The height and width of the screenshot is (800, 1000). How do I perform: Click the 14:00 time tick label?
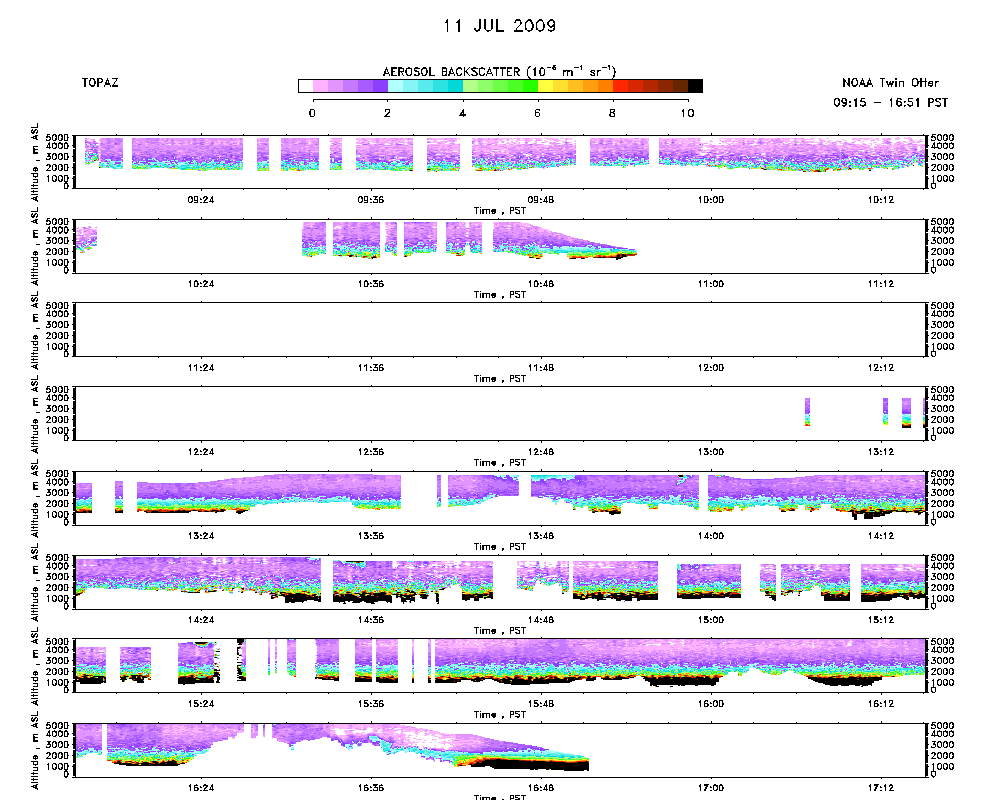(710, 536)
